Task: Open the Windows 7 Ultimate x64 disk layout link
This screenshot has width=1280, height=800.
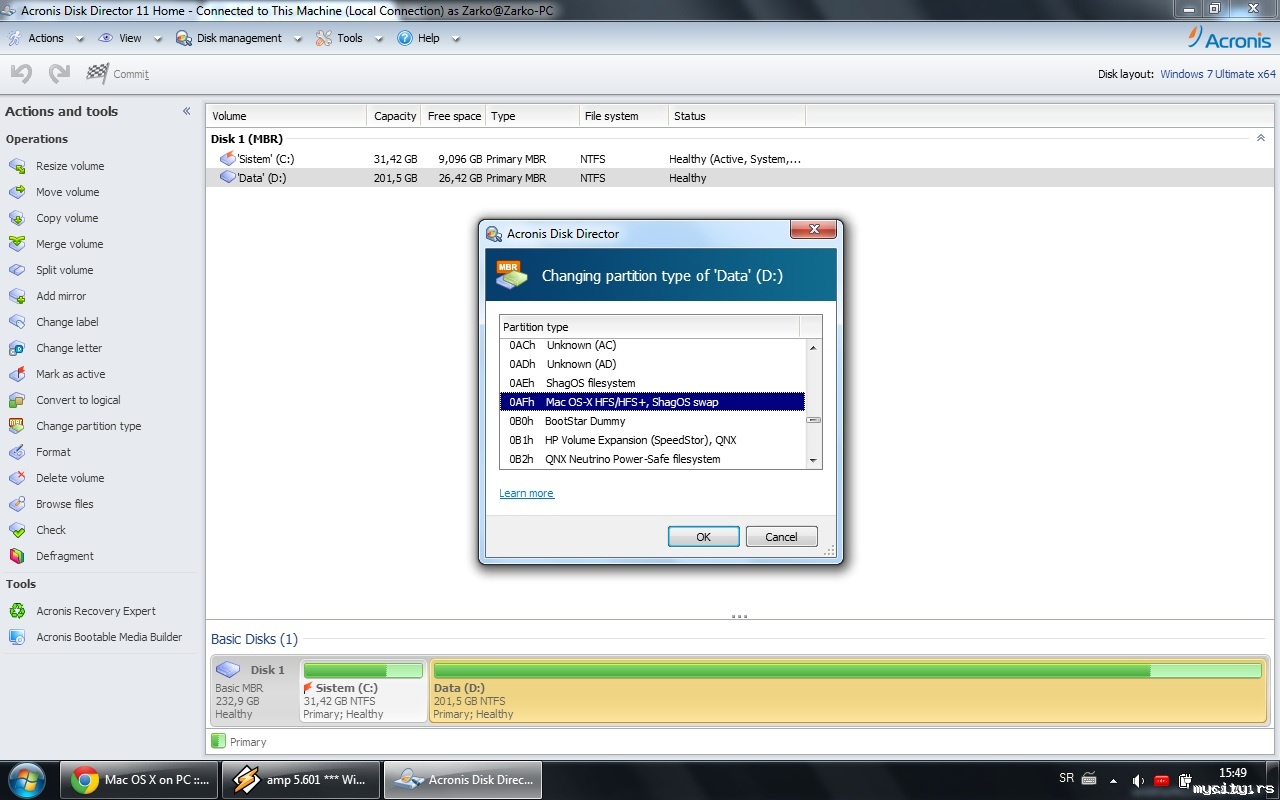Action: (x=1218, y=74)
